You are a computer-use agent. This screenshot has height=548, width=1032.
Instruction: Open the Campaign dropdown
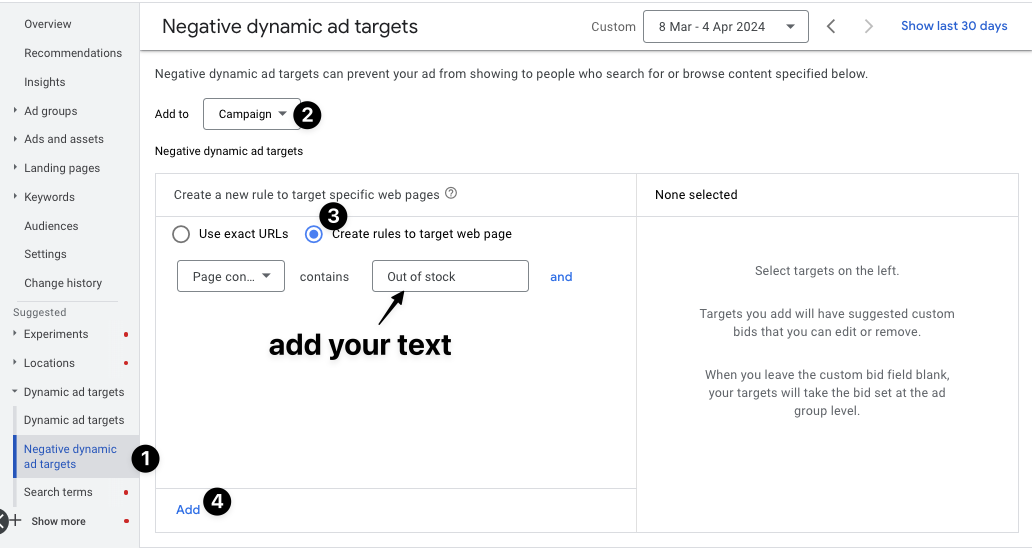252,114
